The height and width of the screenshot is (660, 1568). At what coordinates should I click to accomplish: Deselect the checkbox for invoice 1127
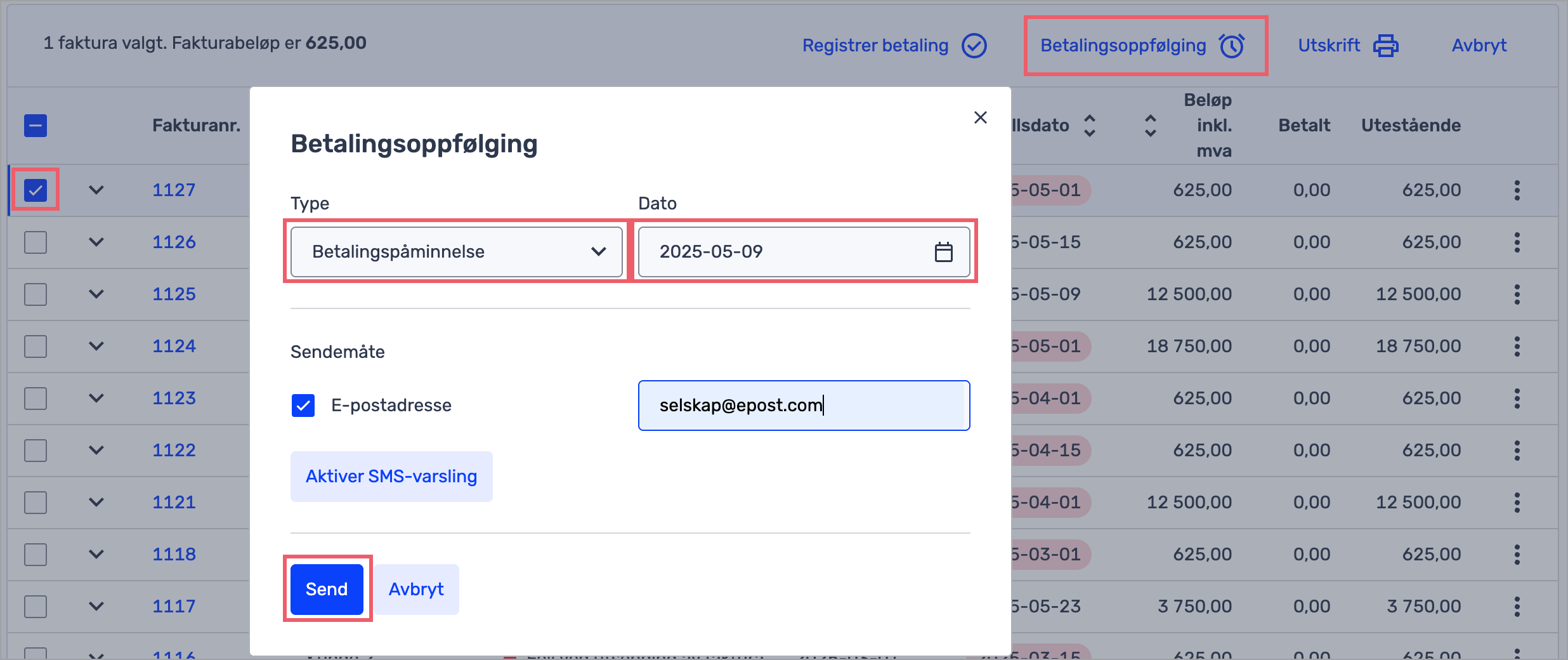(x=36, y=190)
